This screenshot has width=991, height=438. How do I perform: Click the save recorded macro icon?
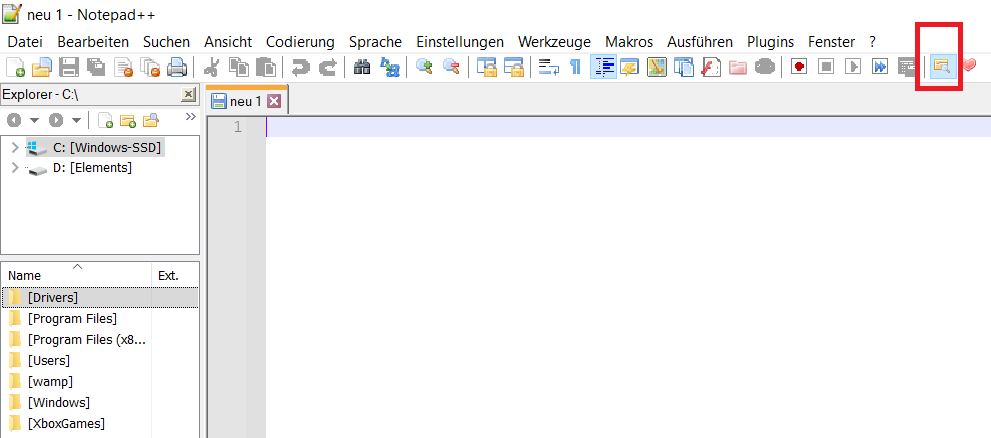[907, 66]
